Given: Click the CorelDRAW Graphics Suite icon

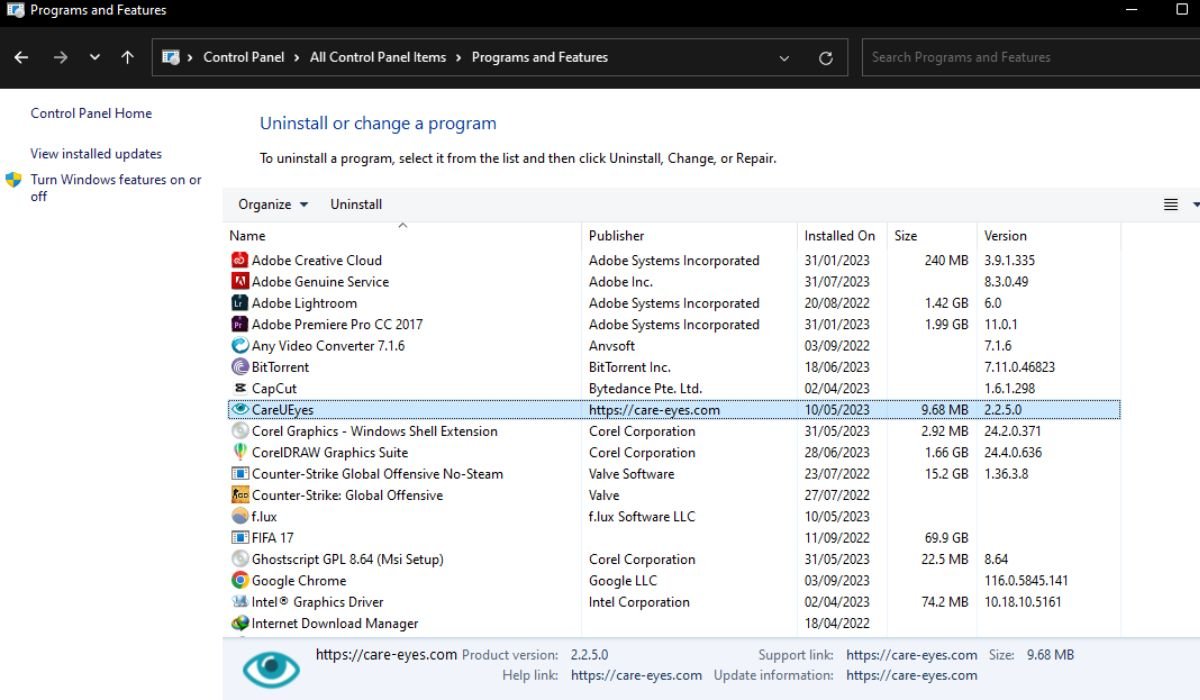Looking at the screenshot, I should click(239, 452).
